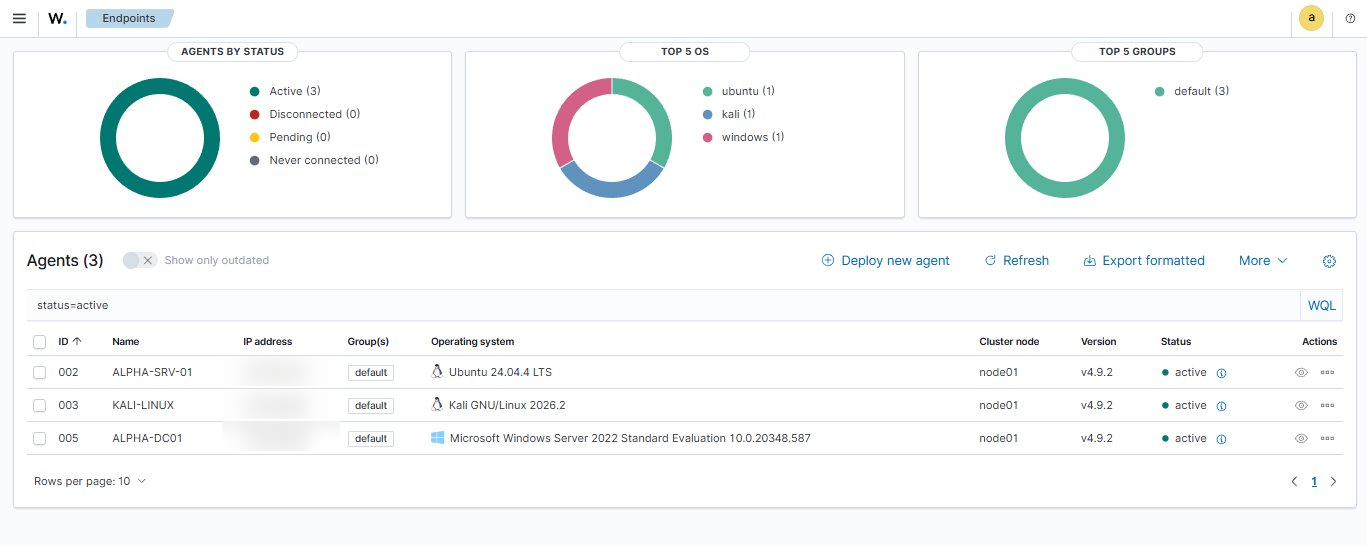Click default group badge for KALI-LINUX
This screenshot has width=1372, height=560.
371,405
